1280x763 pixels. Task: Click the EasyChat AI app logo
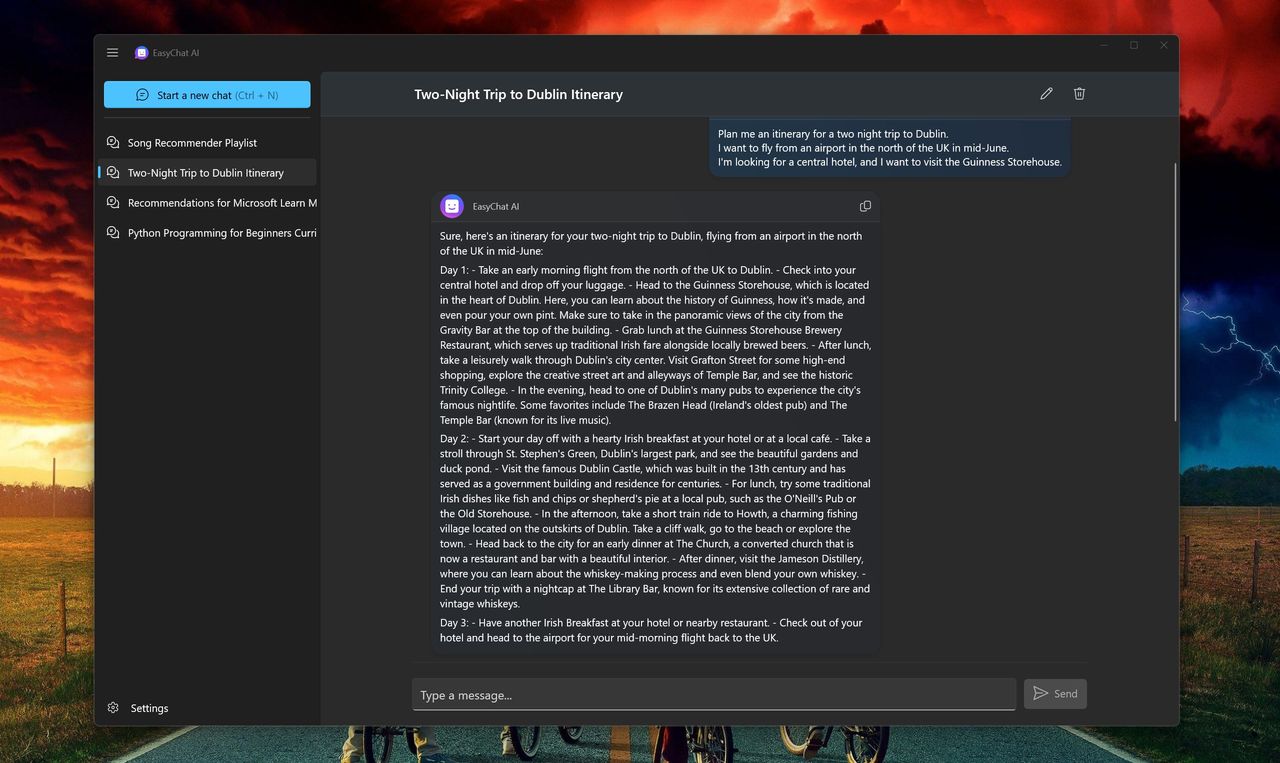142,53
